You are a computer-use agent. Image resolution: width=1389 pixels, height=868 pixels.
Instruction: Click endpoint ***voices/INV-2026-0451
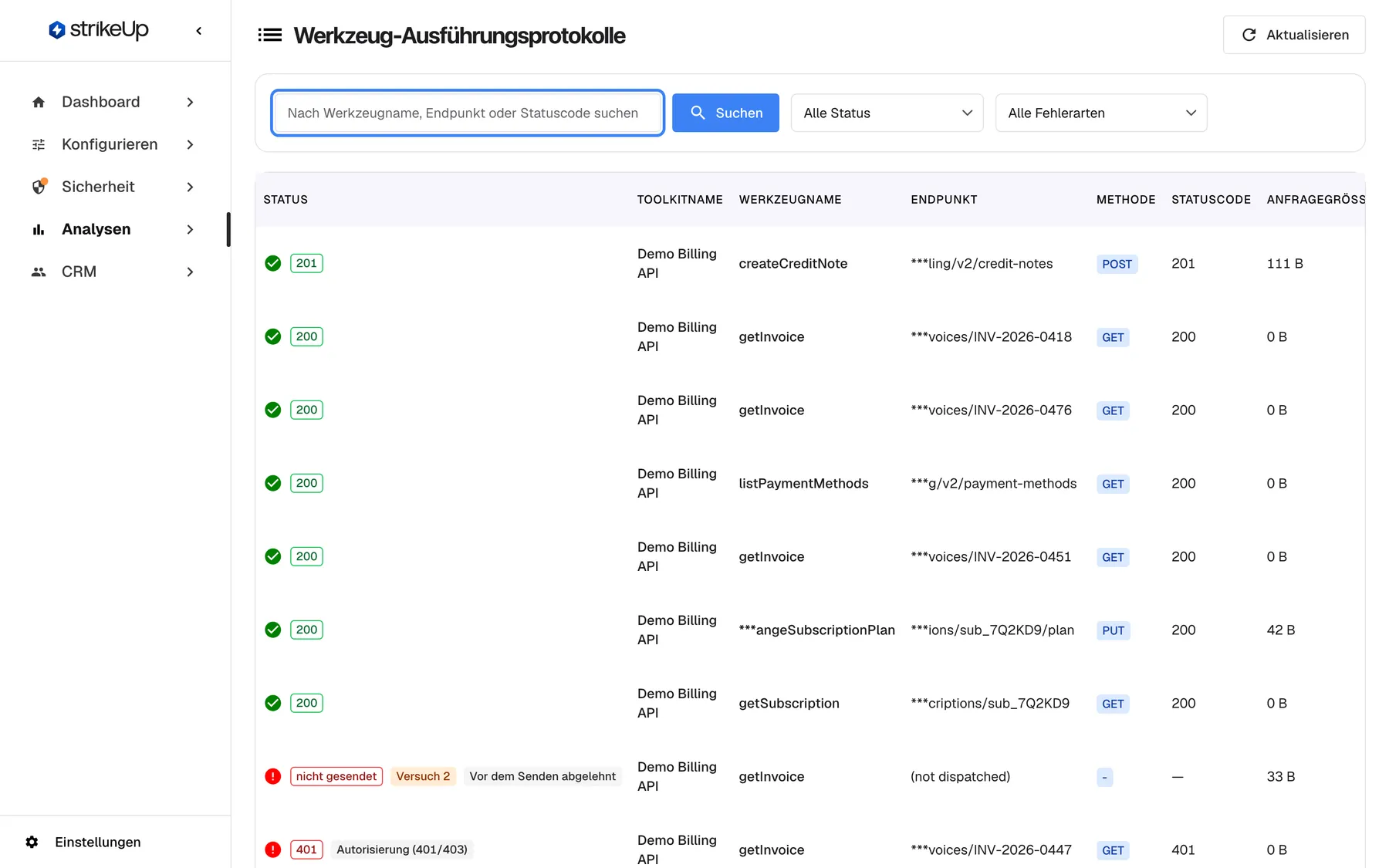point(991,556)
